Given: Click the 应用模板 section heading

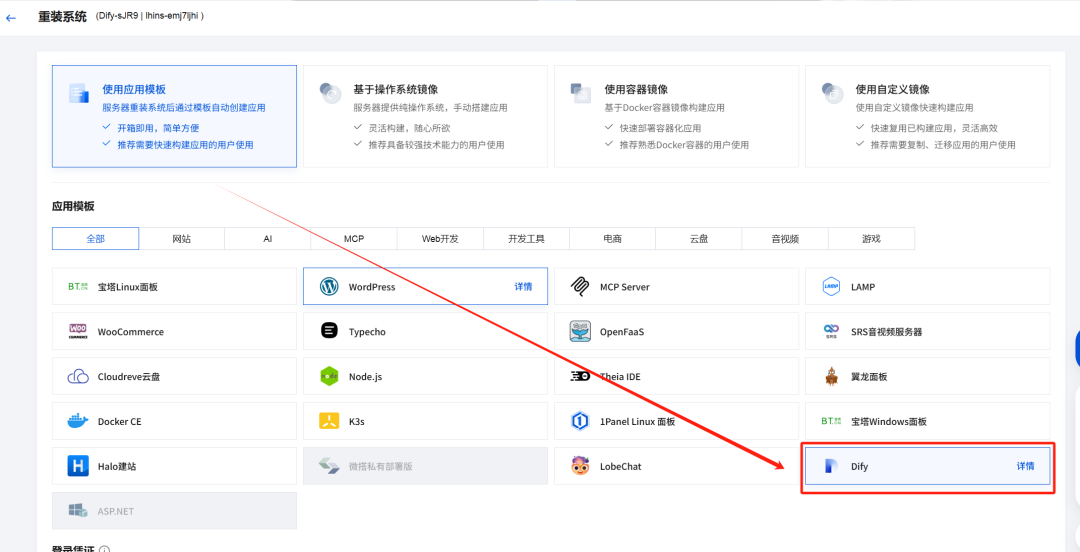Looking at the screenshot, I should 73,206.
